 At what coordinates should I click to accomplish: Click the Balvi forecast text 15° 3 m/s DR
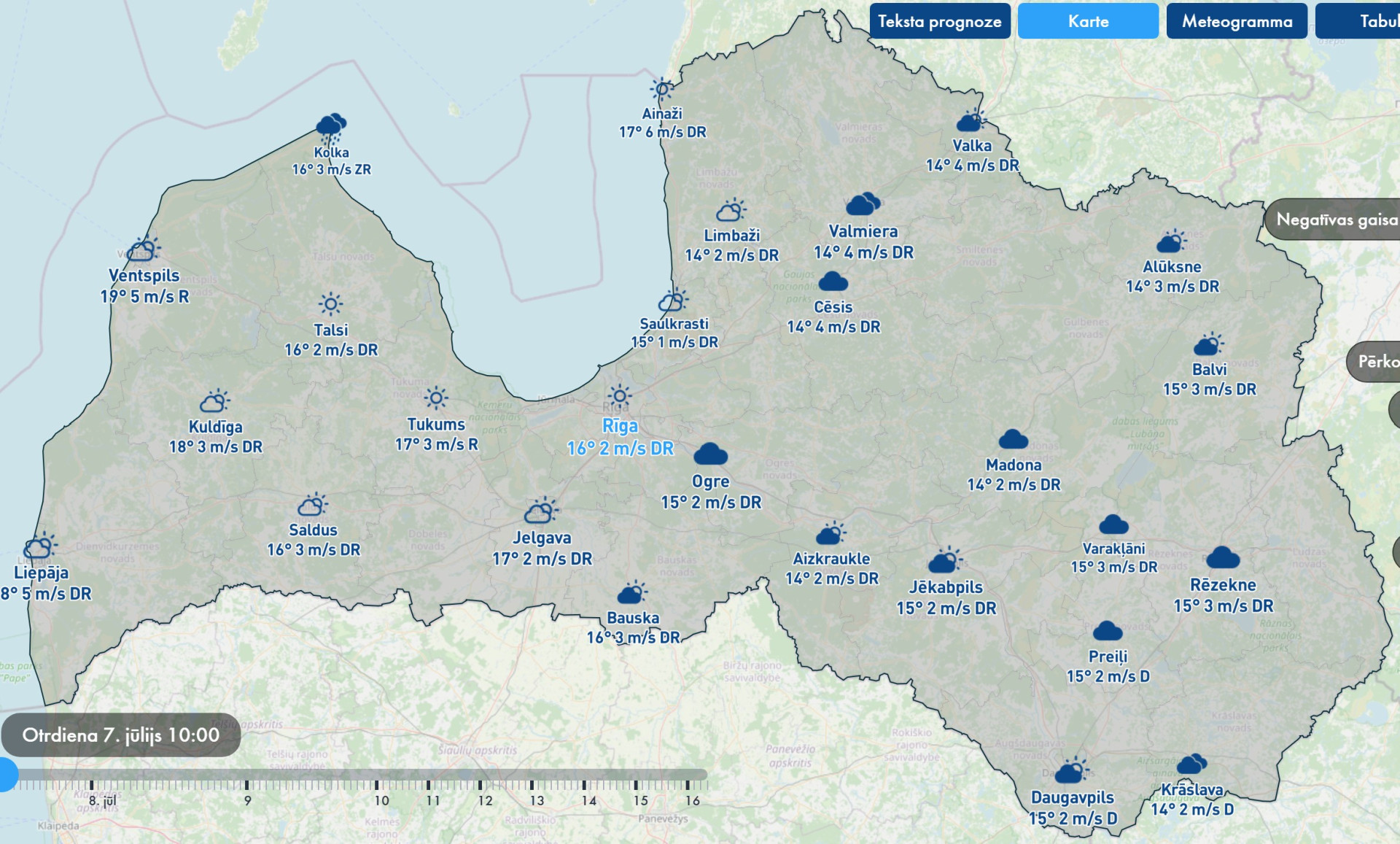pos(1209,390)
